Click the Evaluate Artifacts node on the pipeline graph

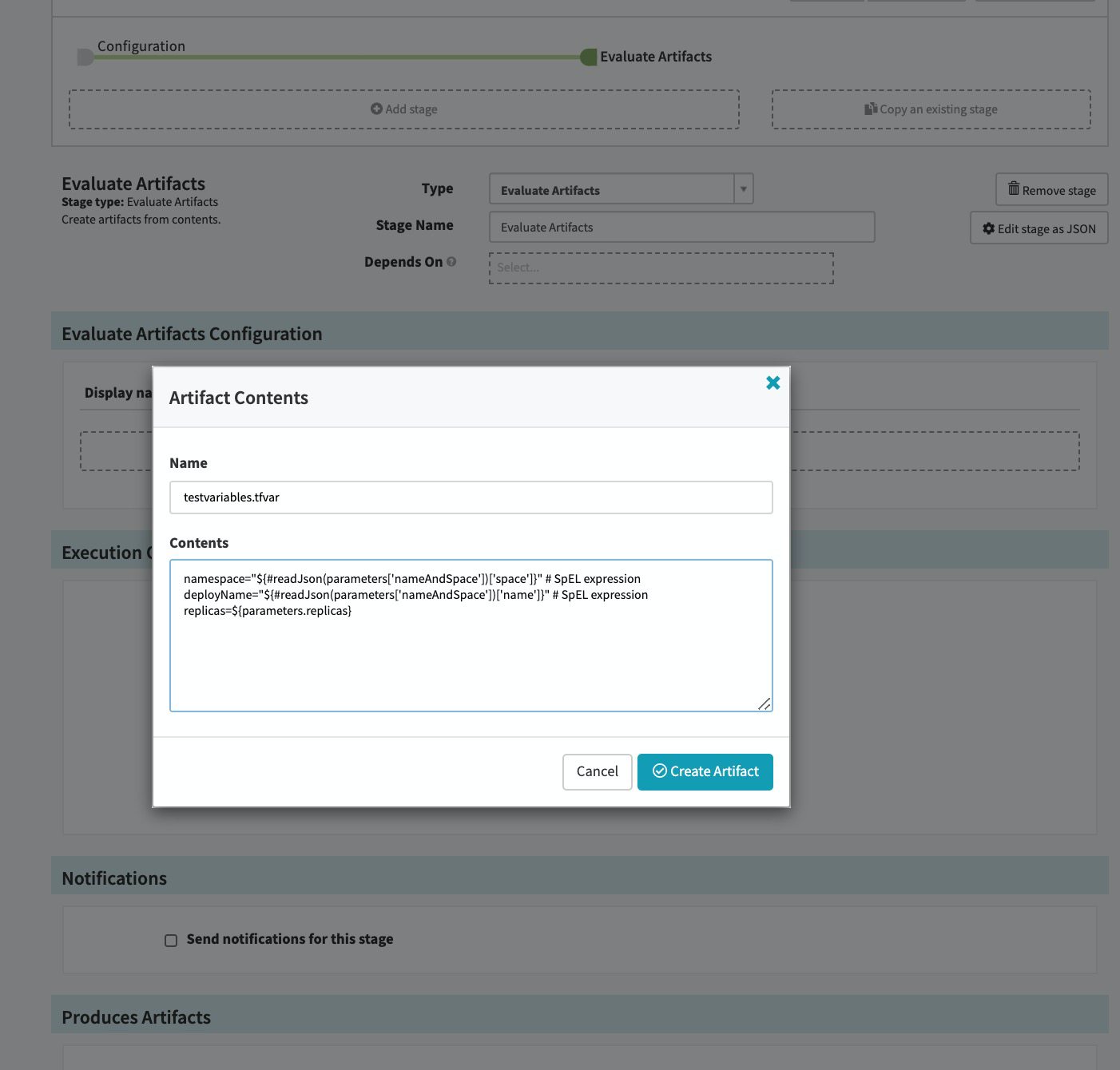point(588,57)
